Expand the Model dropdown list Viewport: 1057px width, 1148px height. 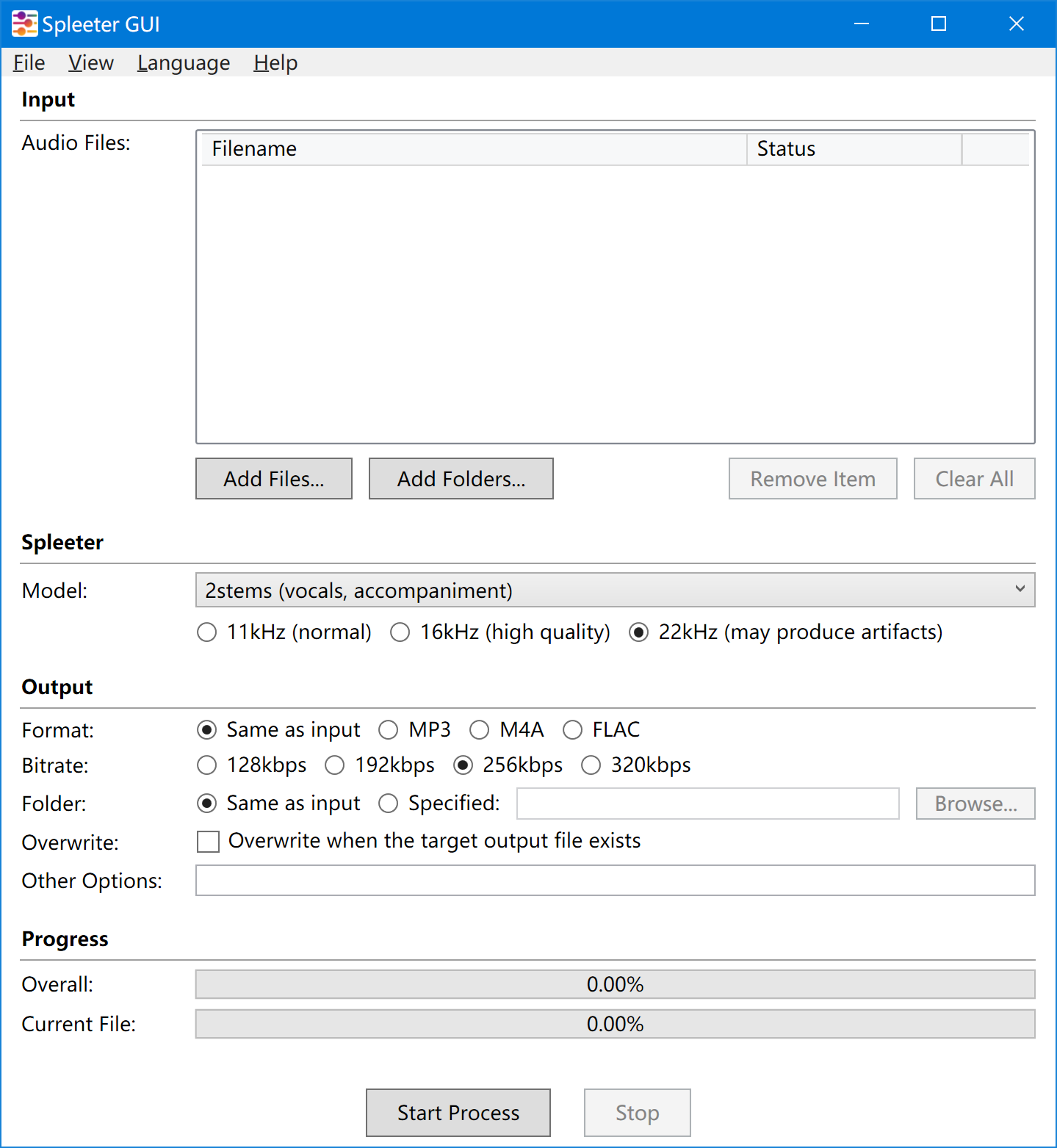click(x=616, y=591)
